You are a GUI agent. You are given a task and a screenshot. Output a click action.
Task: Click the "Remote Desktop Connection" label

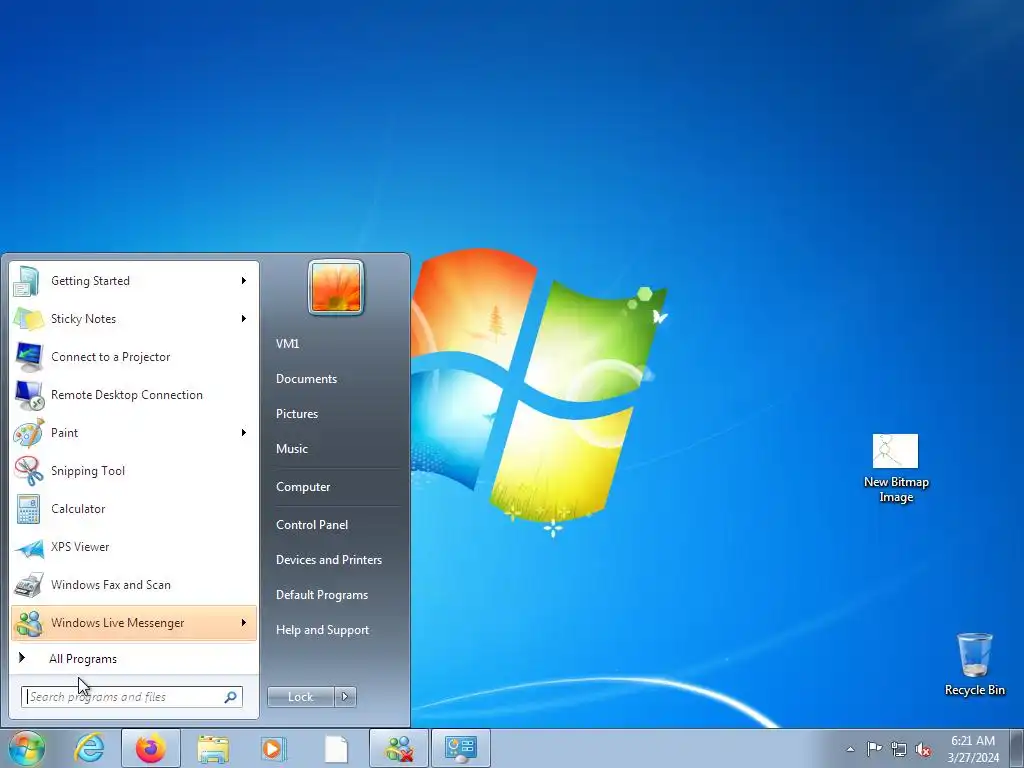point(127,394)
